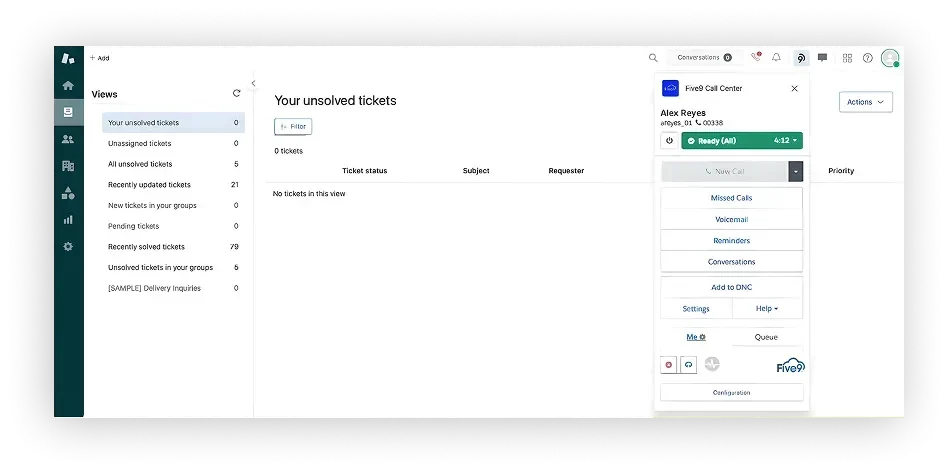Image resolution: width=950 pixels, height=472 pixels.
Task: Switch to the Queue tab
Action: (766, 337)
